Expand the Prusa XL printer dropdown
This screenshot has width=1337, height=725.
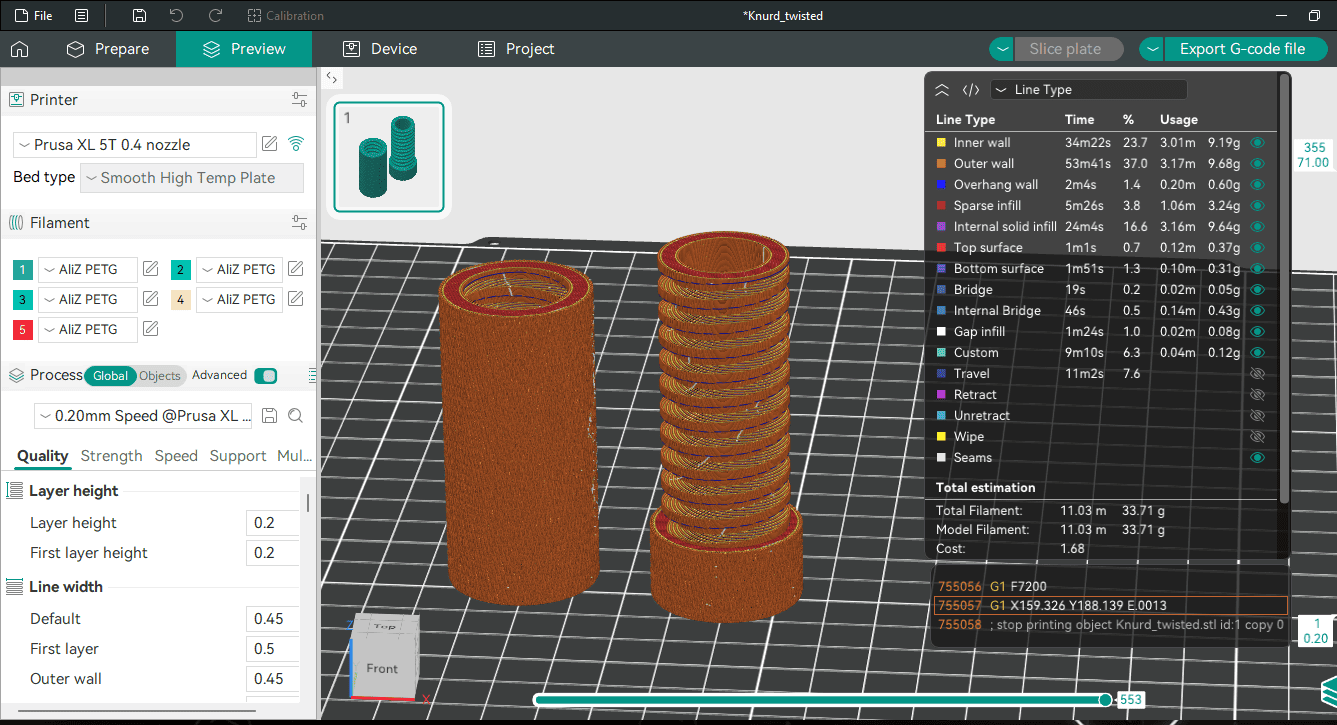[x=135, y=145]
